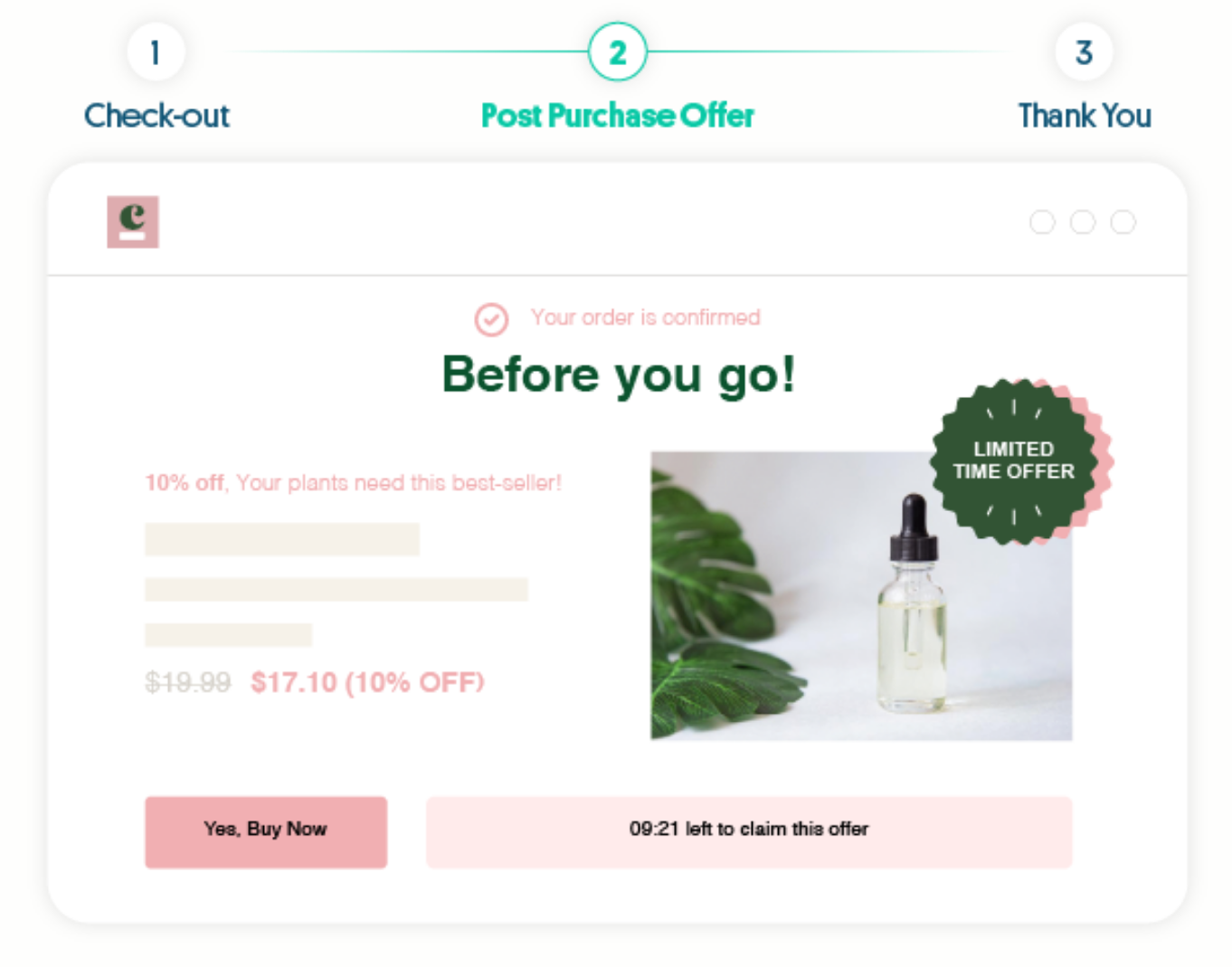Go to the Thank You step label
This screenshot has height=967, width=1232.
pos(1085,116)
